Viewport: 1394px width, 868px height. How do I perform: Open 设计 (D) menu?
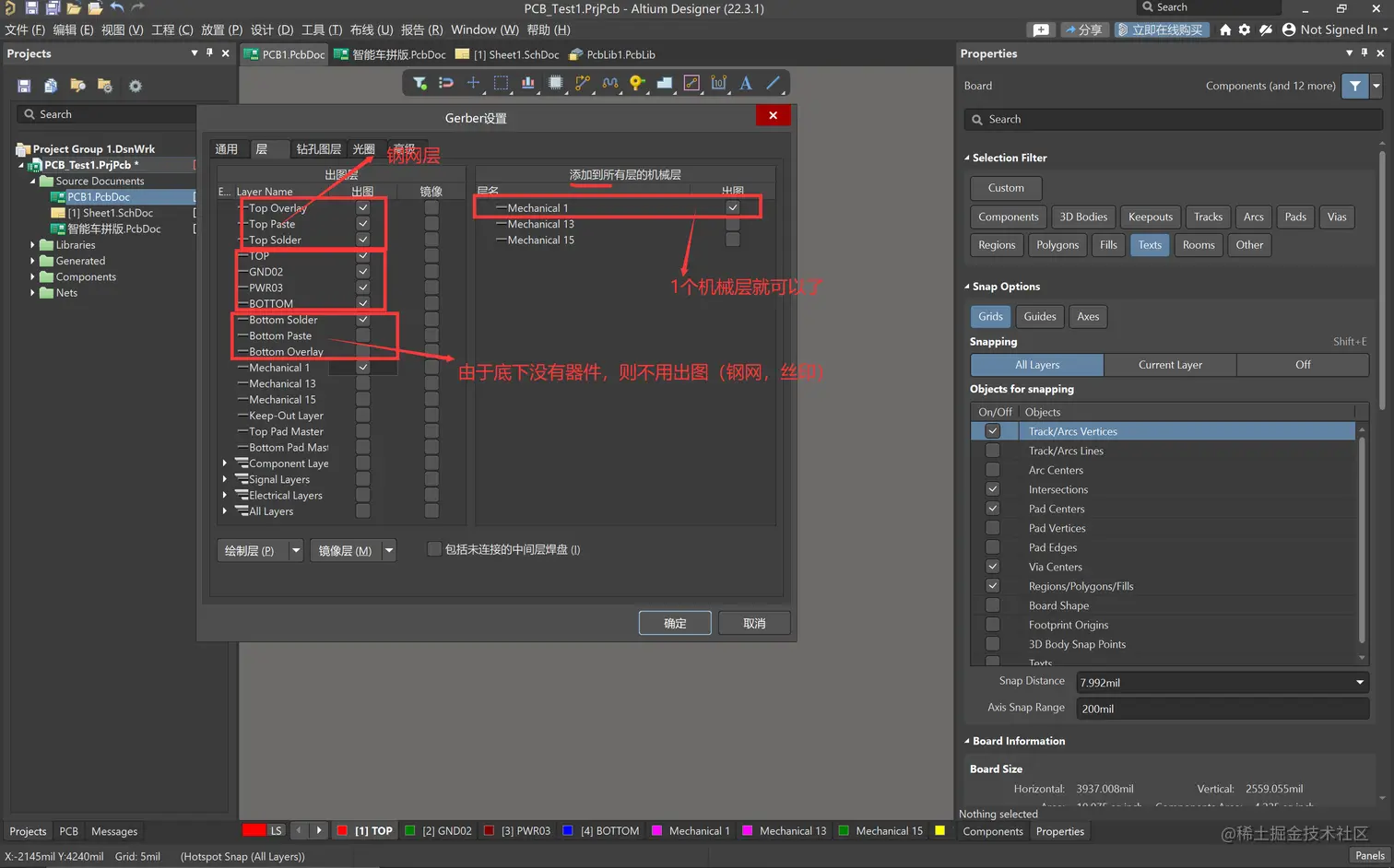(272, 29)
